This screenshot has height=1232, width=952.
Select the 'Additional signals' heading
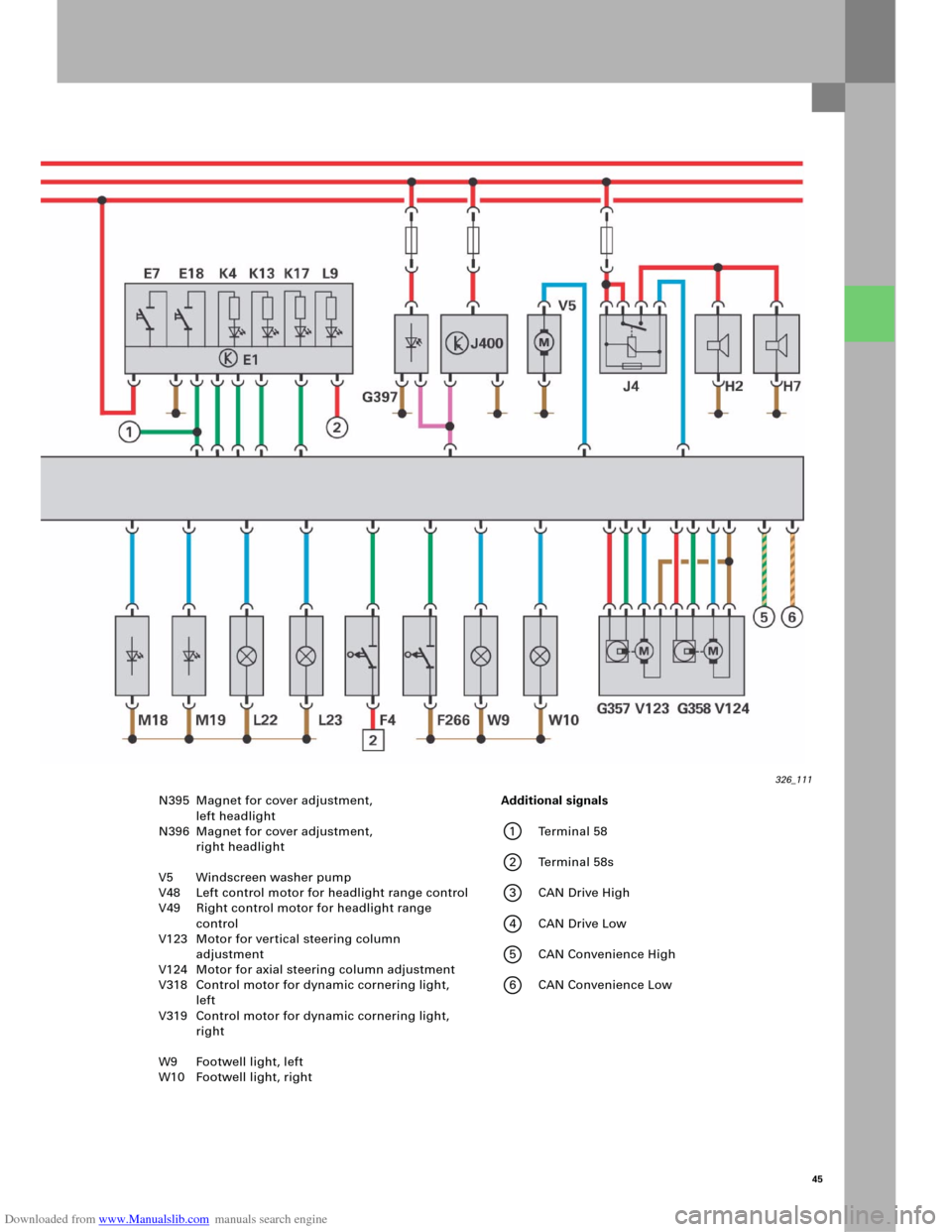coord(554,801)
